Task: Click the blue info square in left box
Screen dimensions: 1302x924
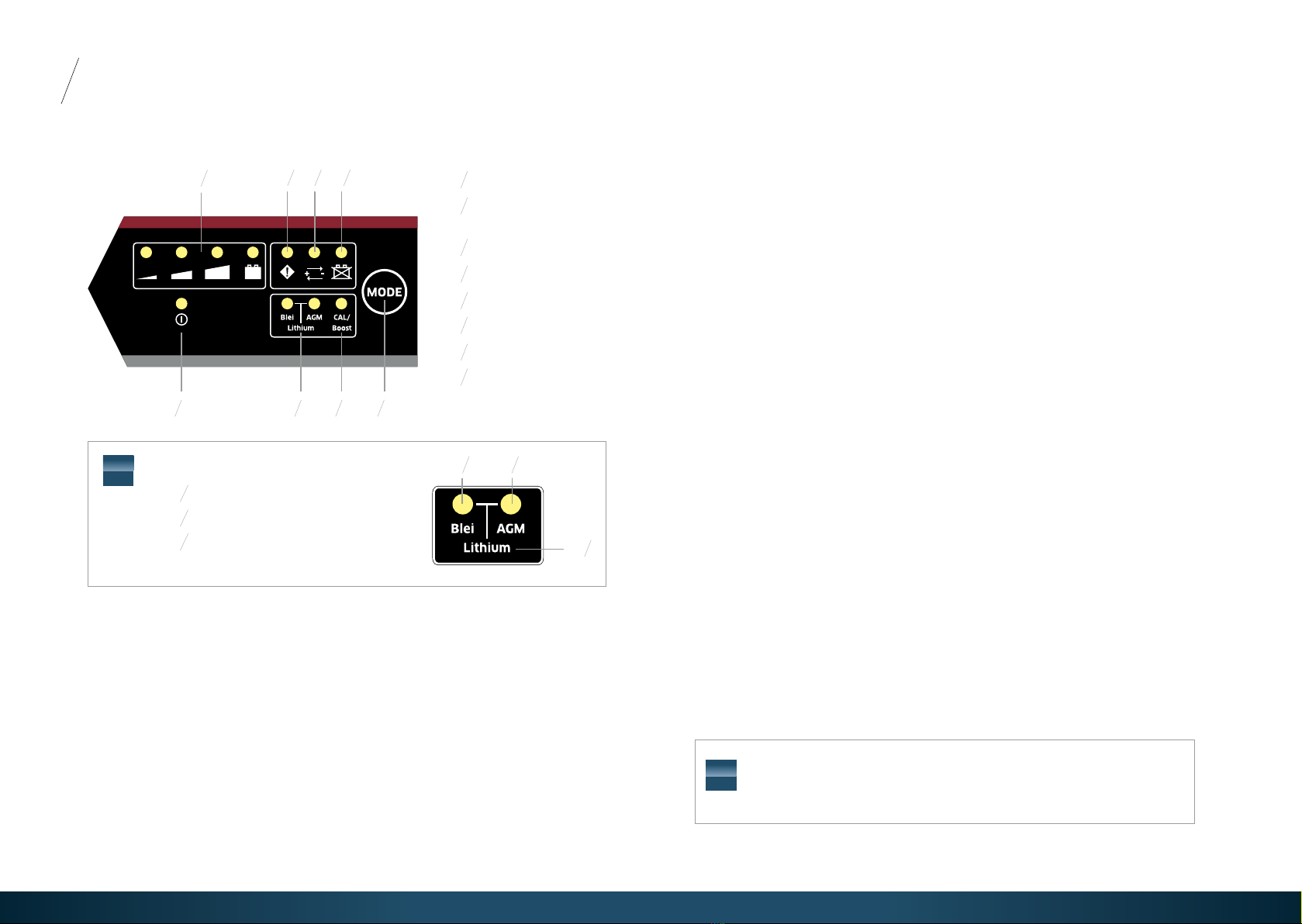Action: click(x=119, y=471)
